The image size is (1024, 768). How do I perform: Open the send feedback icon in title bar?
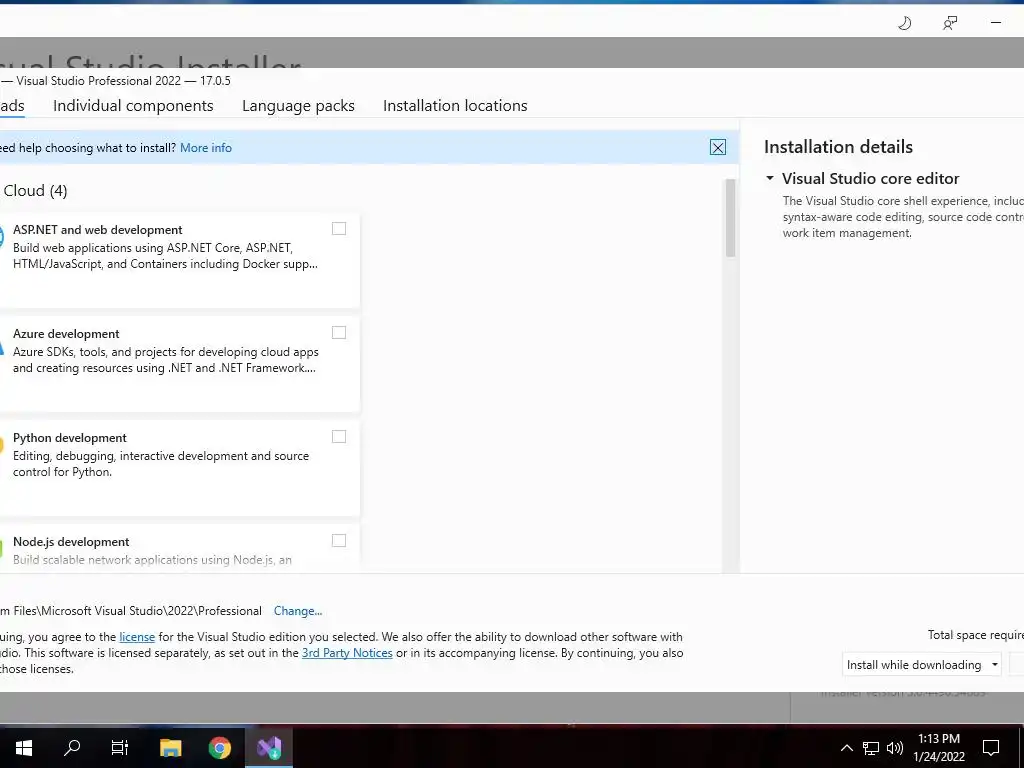pyautogui.click(x=950, y=24)
